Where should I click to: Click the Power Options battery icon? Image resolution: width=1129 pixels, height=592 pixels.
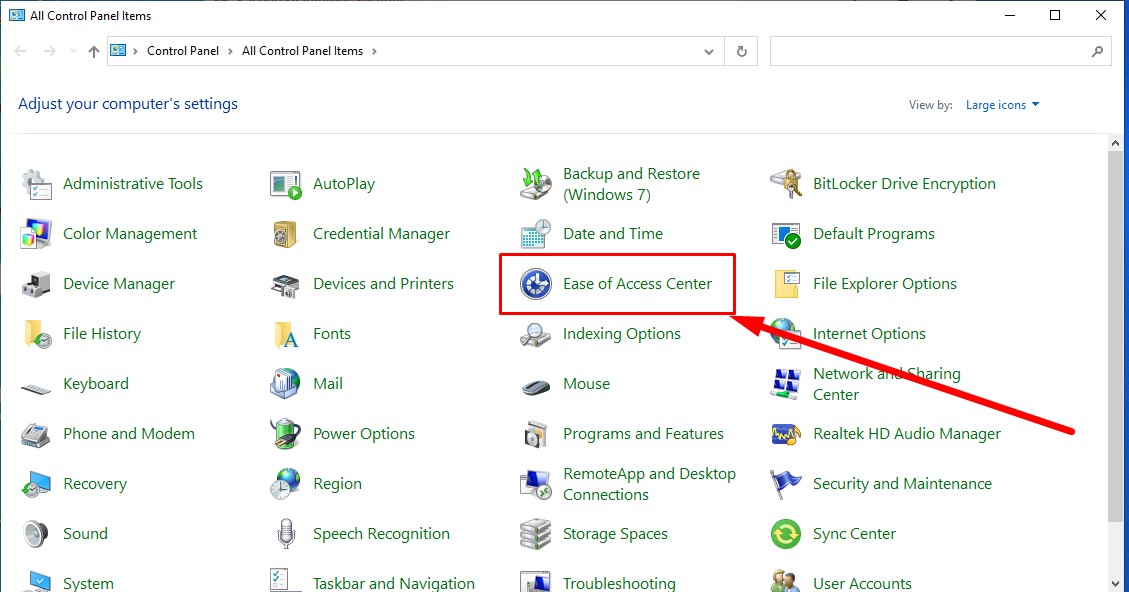[x=286, y=434]
